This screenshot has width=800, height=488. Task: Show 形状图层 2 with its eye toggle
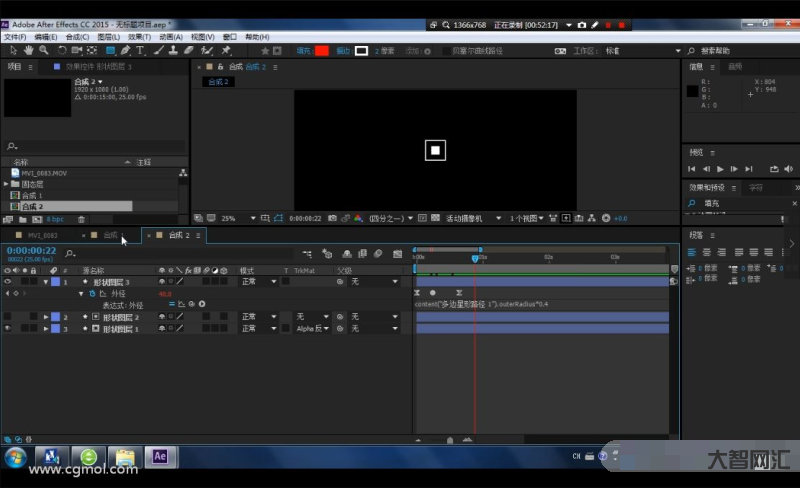[7, 316]
